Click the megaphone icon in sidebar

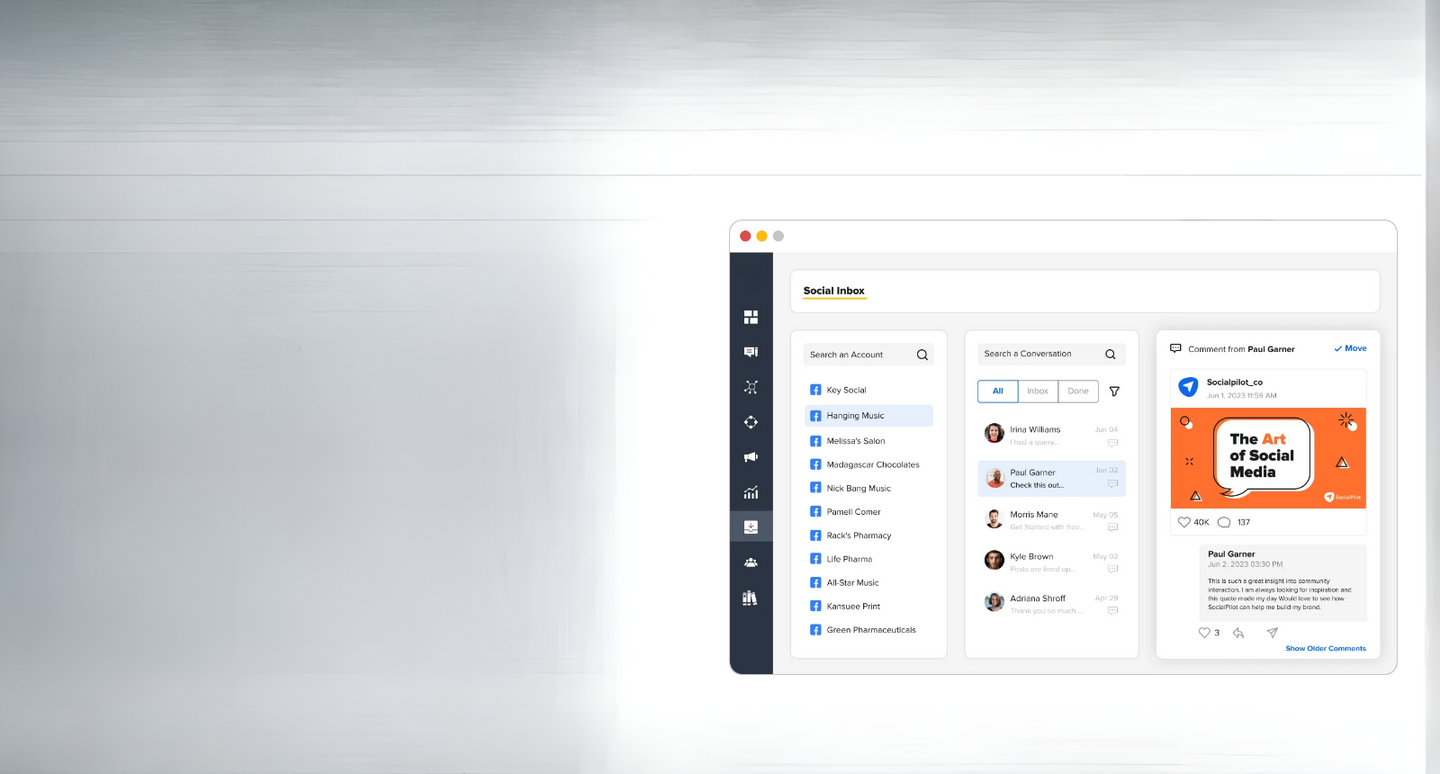750,457
